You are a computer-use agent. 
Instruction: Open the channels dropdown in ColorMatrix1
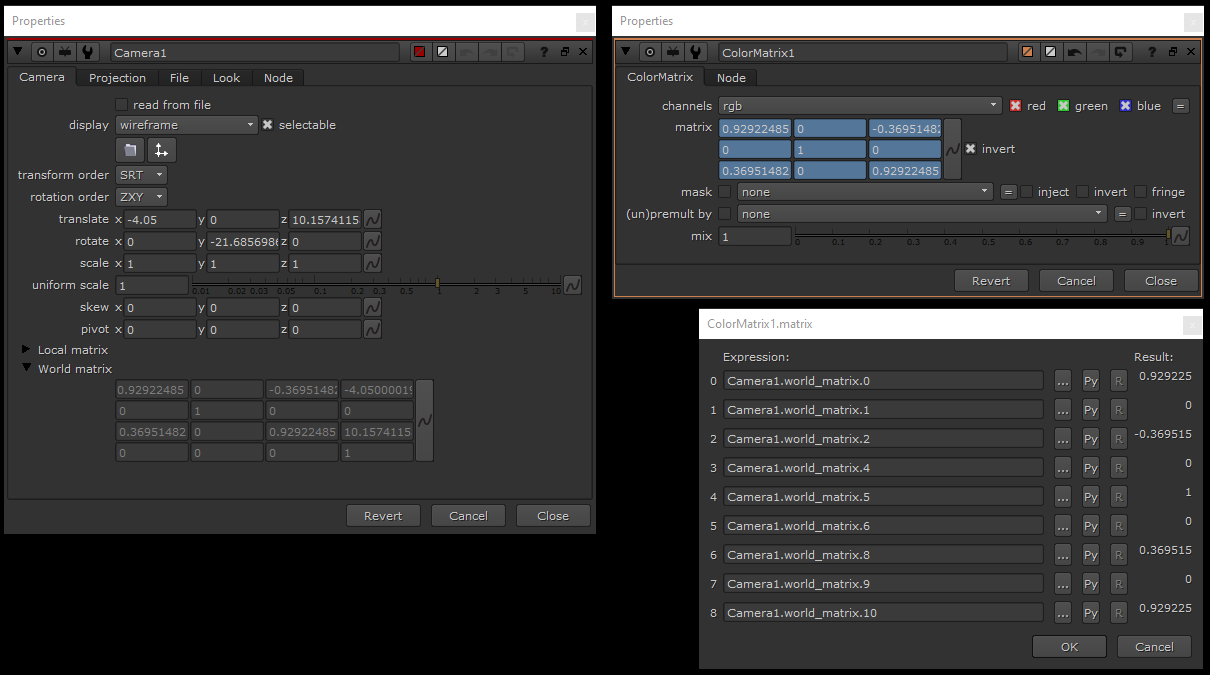click(860, 105)
